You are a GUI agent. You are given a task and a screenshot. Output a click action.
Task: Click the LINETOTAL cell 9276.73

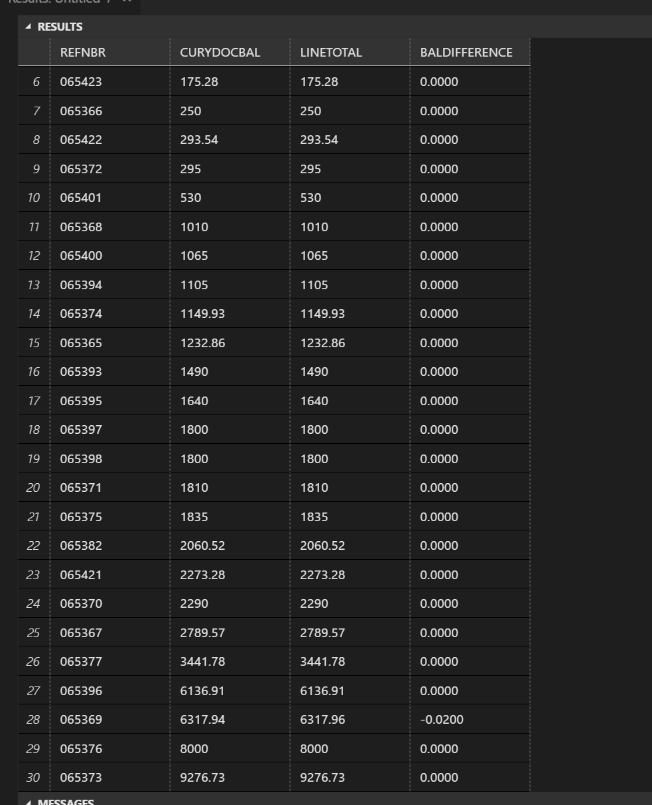pos(326,777)
